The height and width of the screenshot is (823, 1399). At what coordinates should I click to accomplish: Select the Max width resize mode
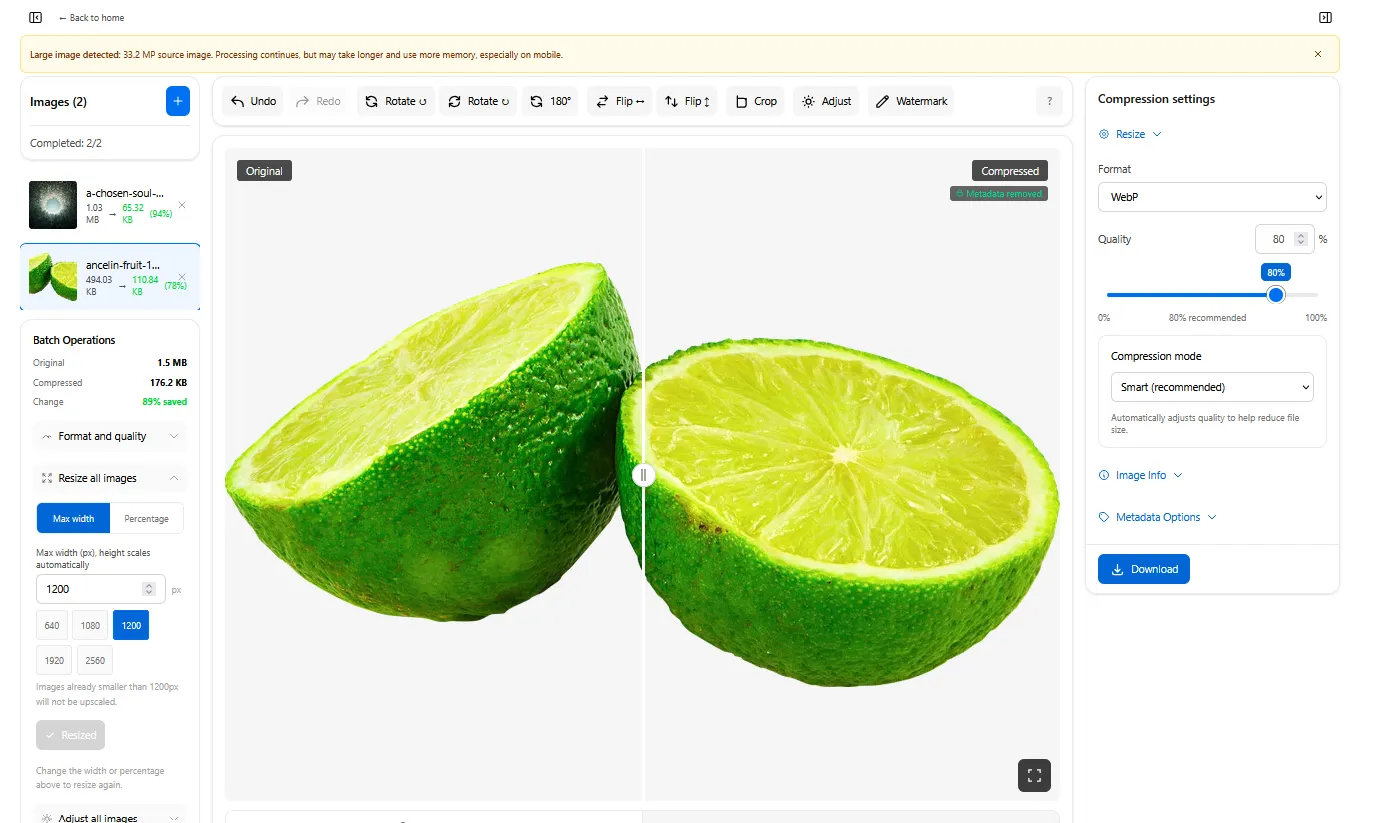coord(74,518)
